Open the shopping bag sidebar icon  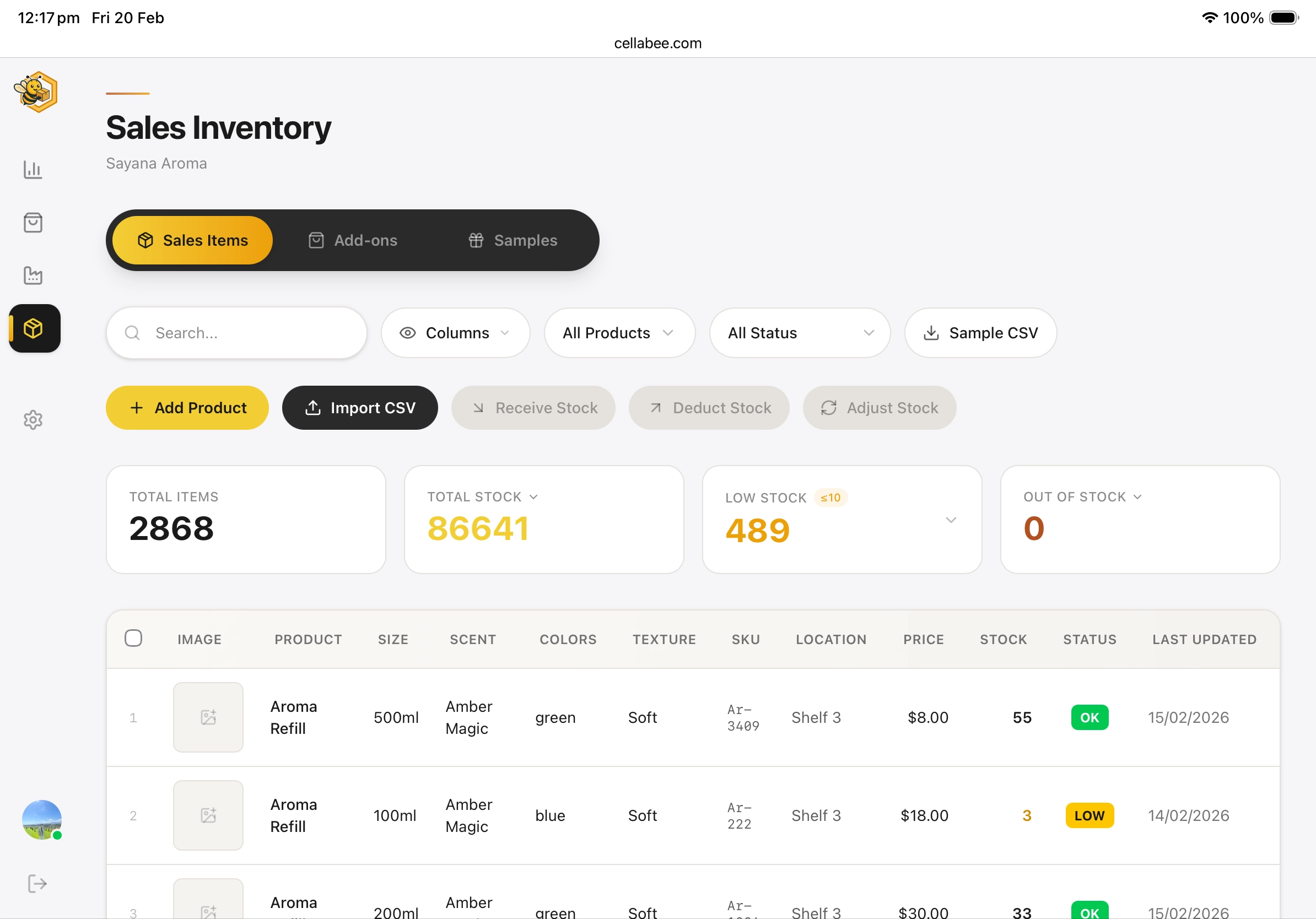coord(33,222)
